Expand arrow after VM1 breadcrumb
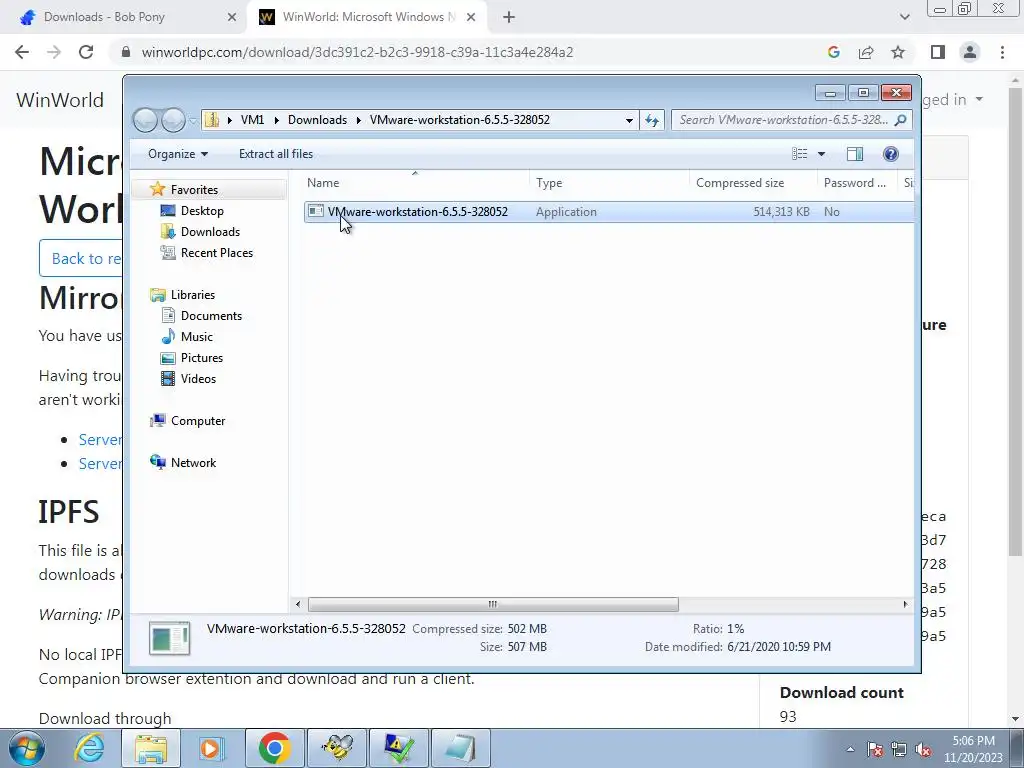This screenshot has height=768, width=1024. 276,120
